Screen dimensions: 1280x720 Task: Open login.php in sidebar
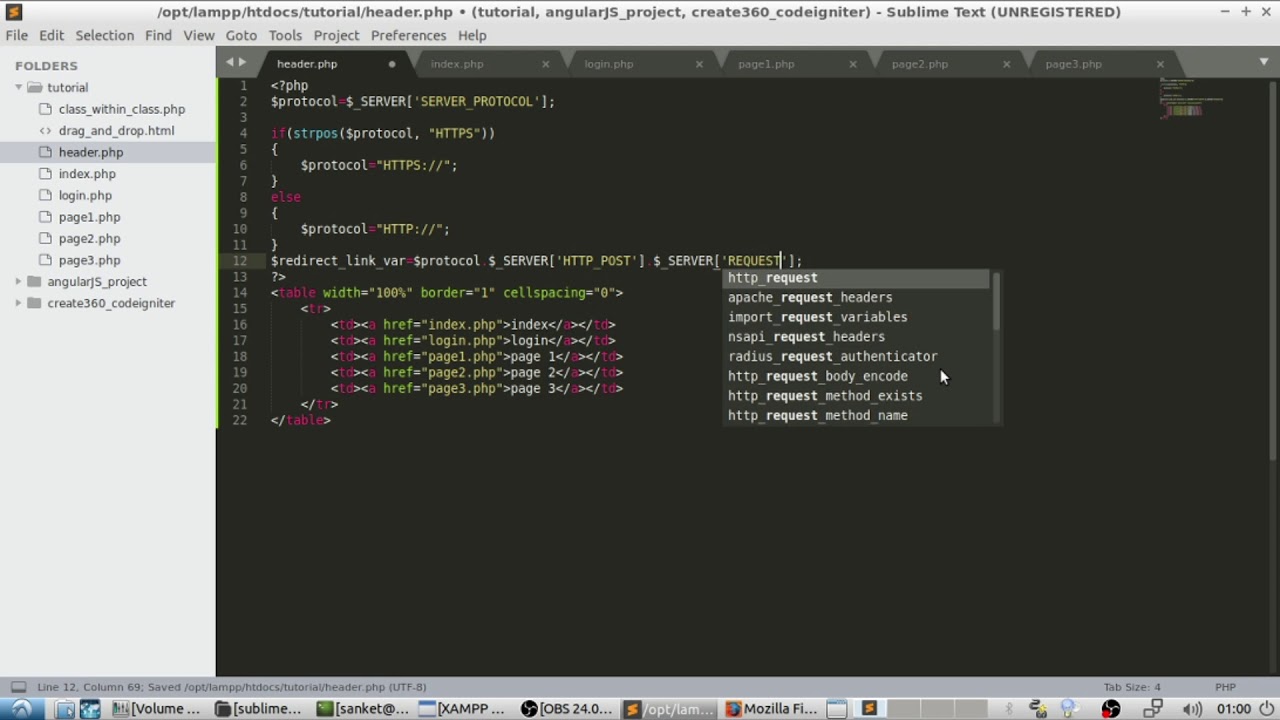click(x=85, y=195)
